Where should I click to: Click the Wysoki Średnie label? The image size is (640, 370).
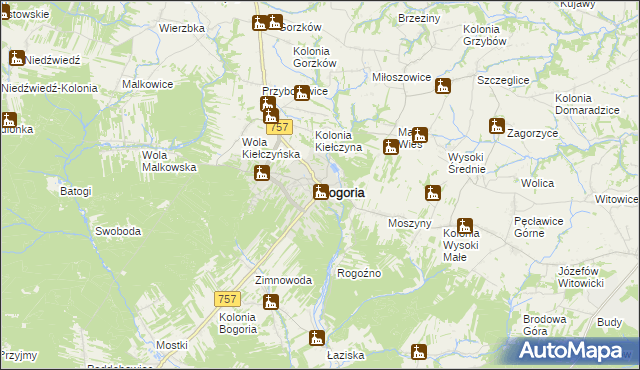(467, 163)
